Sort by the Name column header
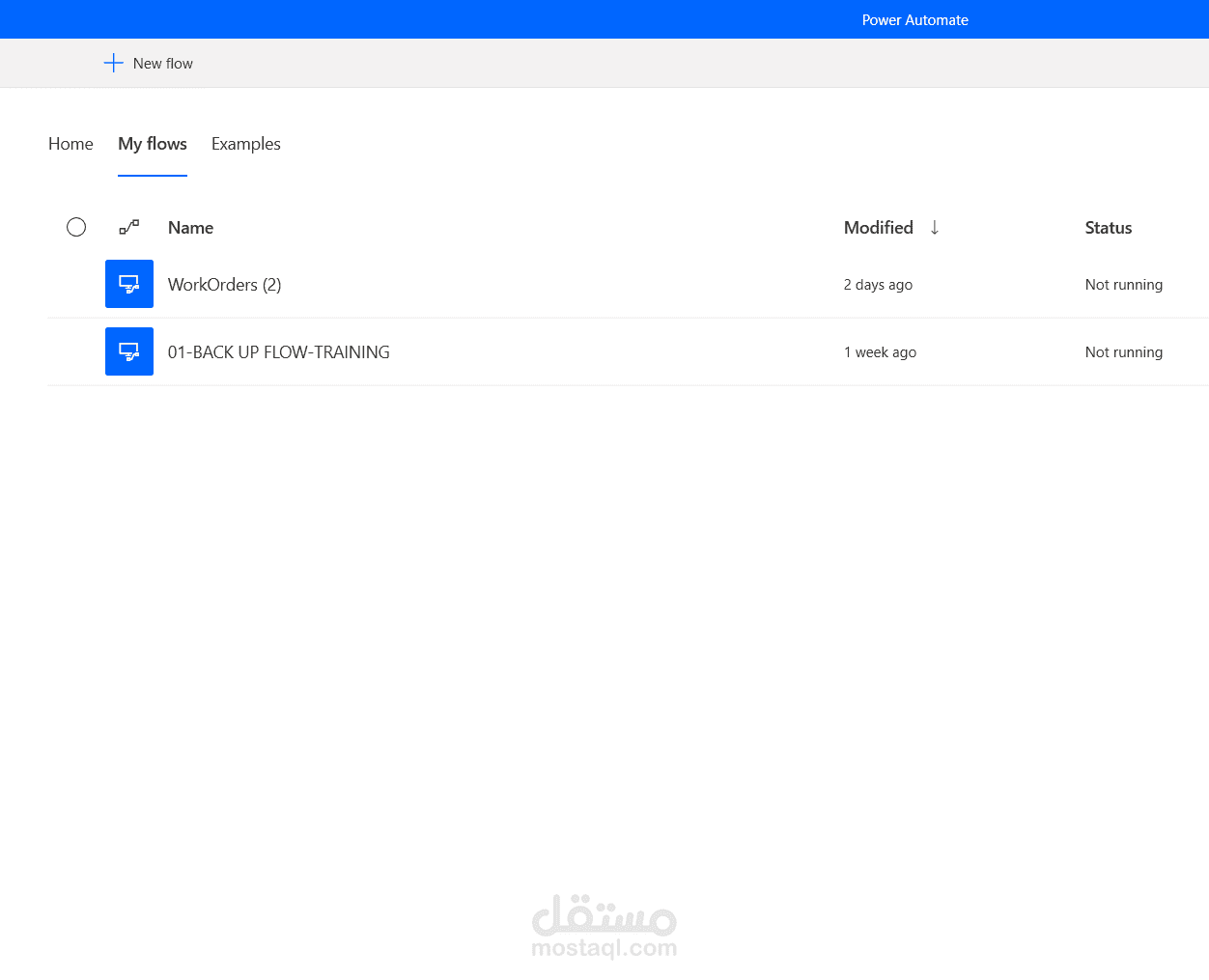 click(190, 228)
